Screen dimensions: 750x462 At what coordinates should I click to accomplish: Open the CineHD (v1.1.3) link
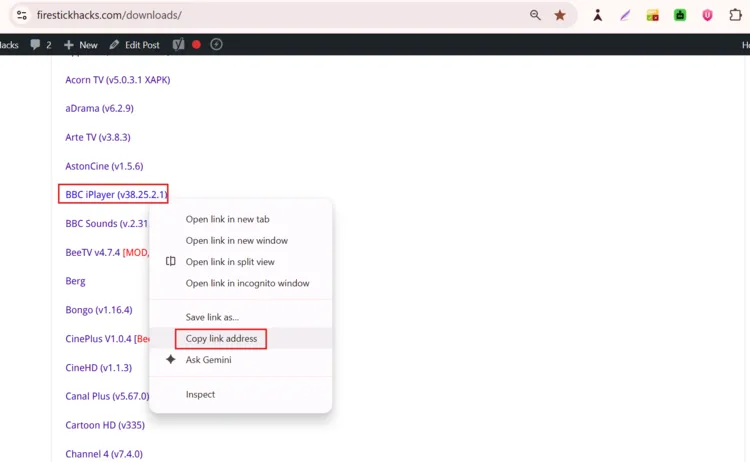(99, 368)
